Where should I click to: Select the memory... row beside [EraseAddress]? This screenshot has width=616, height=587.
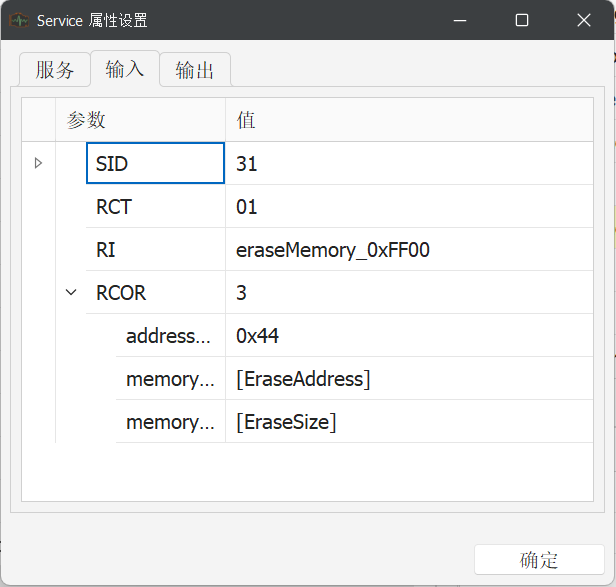point(170,379)
